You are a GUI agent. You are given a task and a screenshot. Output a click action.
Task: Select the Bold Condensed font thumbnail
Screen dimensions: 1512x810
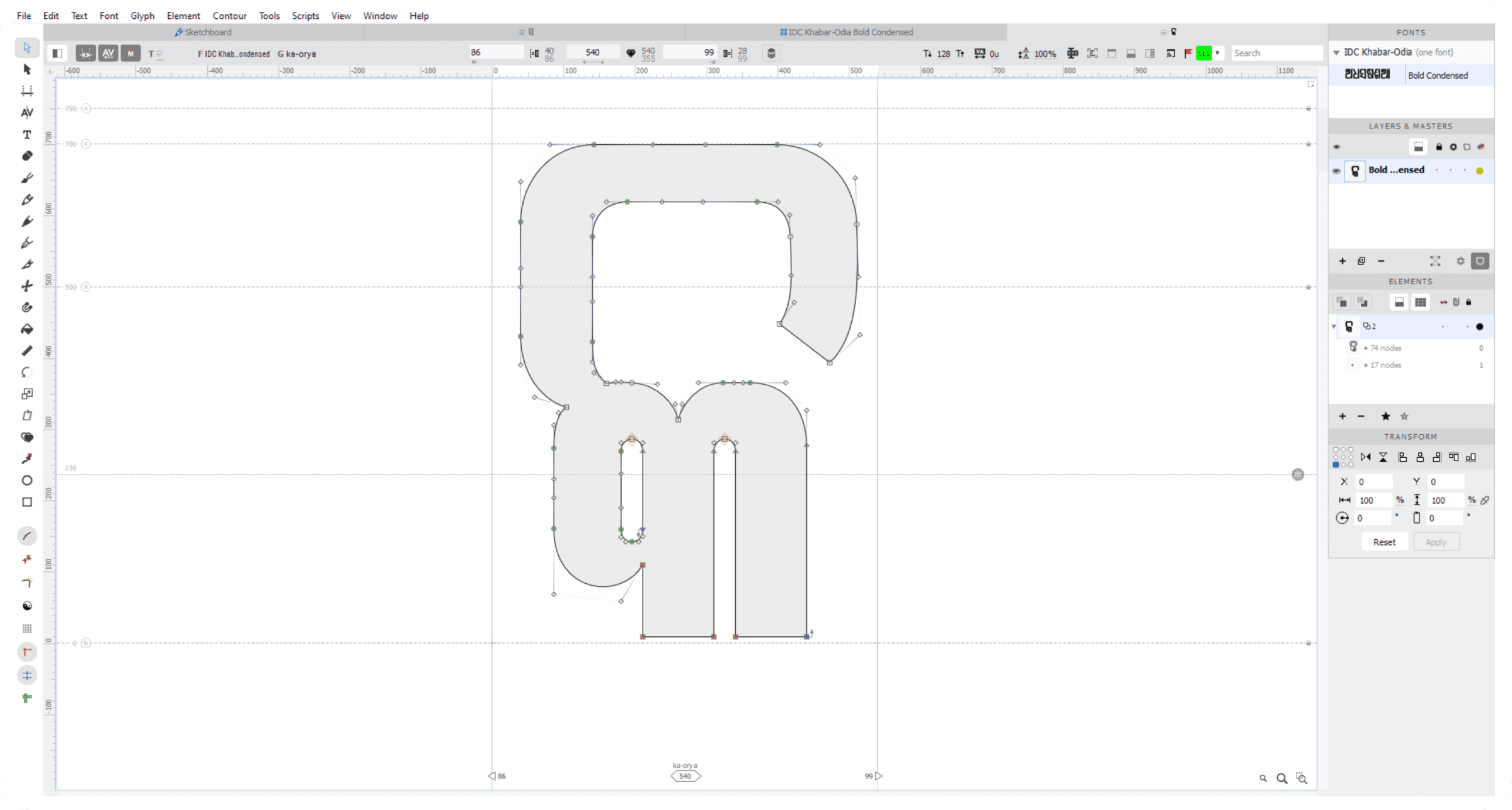[x=1367, y=74]
